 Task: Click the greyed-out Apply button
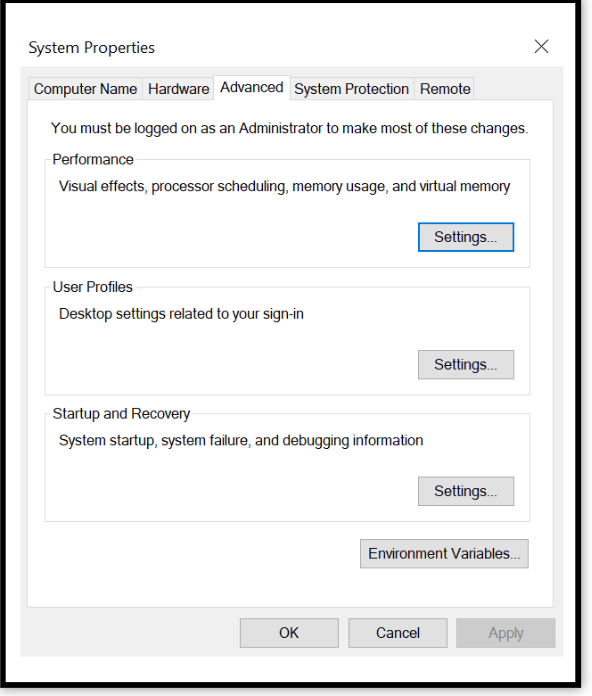pos(505,633)
